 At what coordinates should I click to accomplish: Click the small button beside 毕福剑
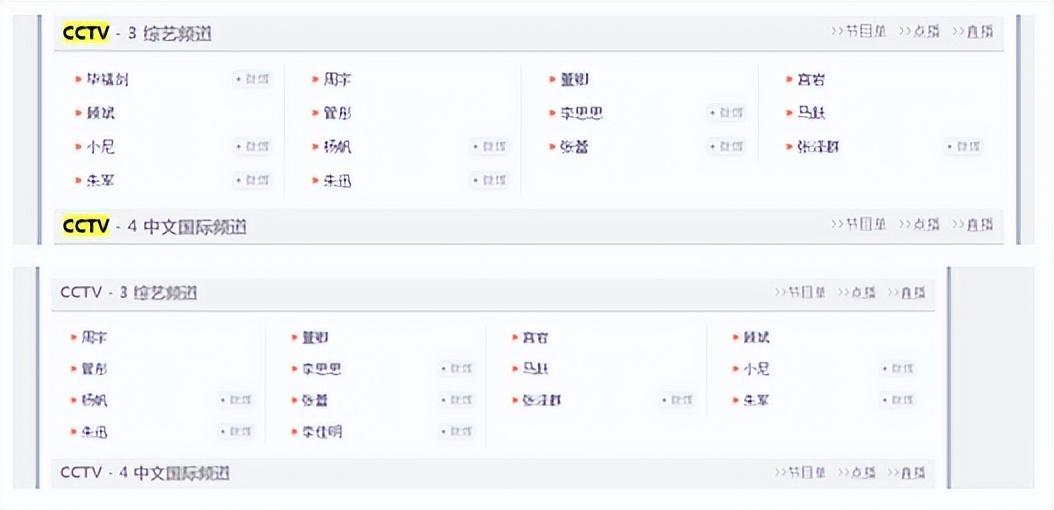(x=252, y=79)
